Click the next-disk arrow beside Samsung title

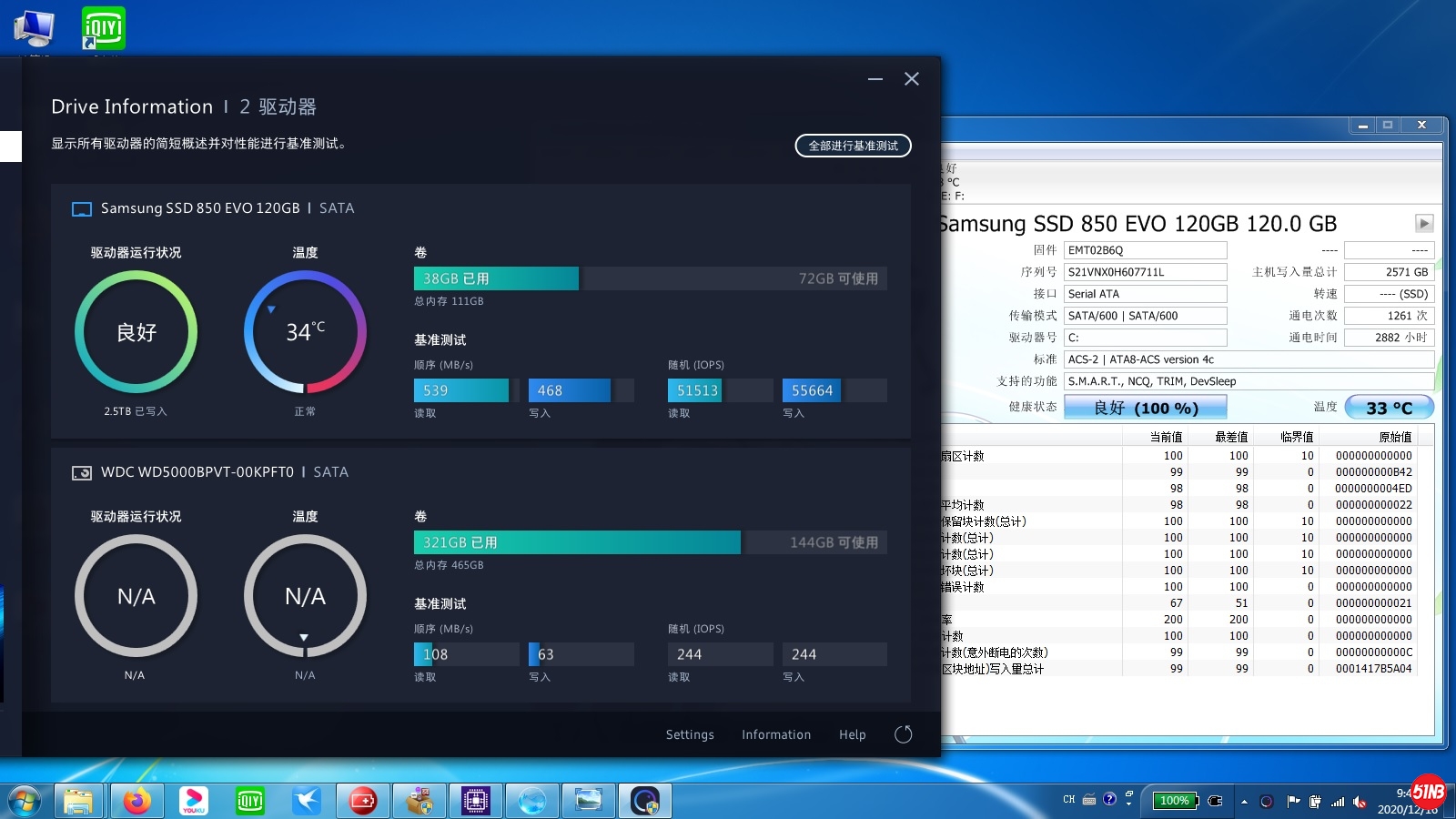[x=1424, y=223]
